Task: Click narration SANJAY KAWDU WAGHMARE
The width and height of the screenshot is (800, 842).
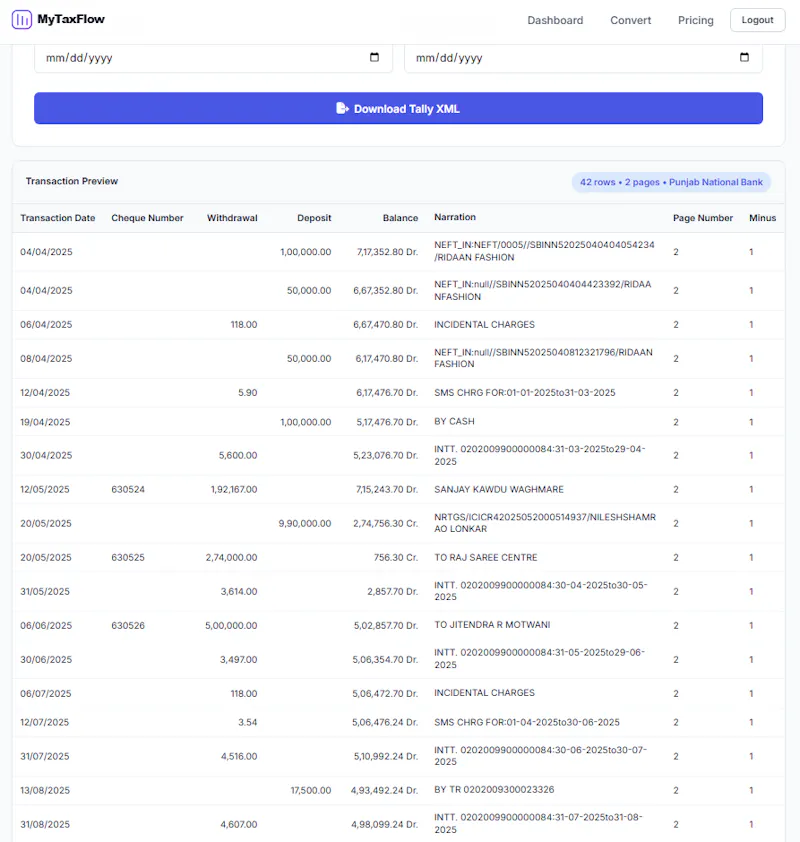Action: point(499,489)
